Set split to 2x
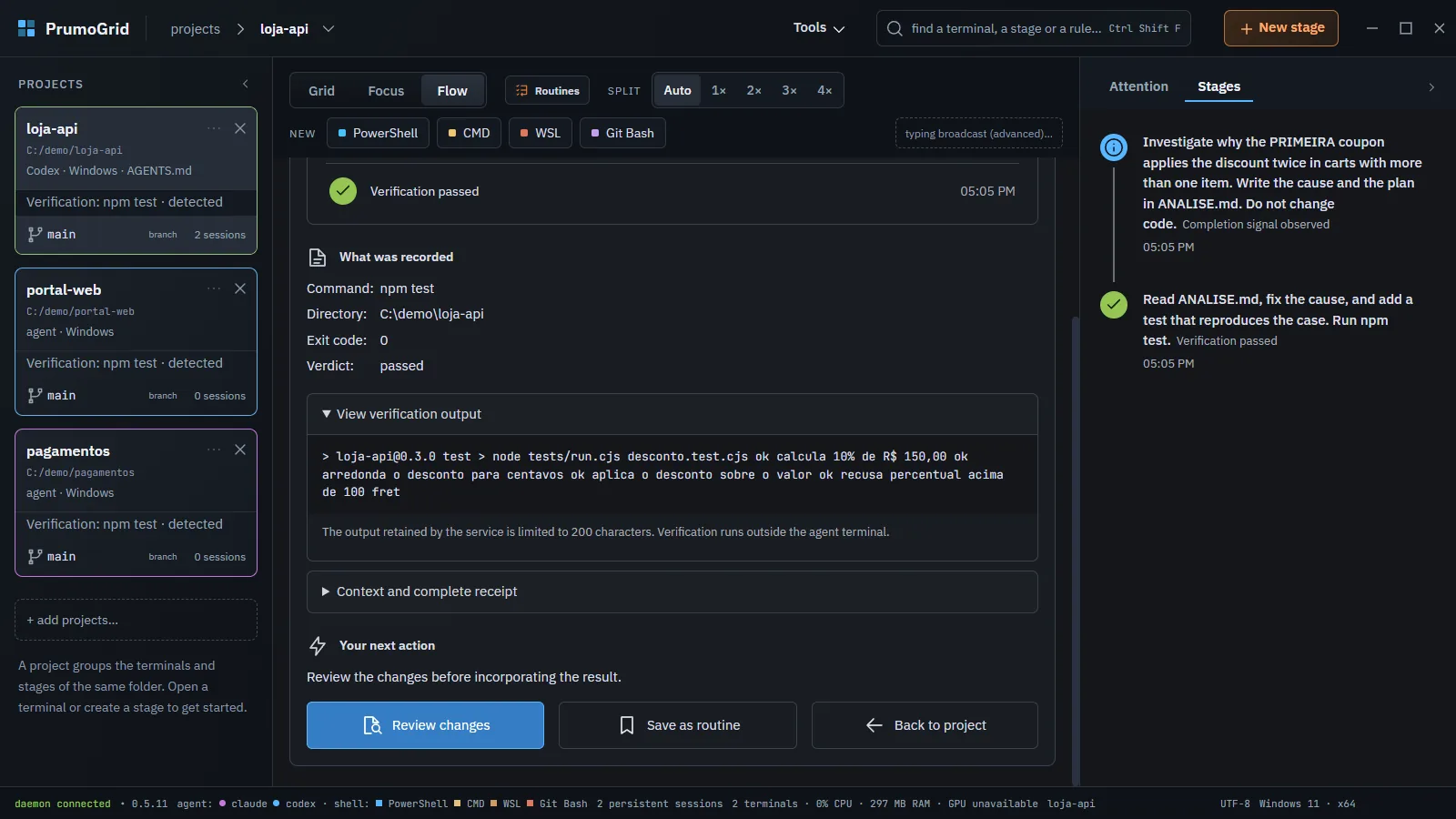The width and height of the screenshot is (1456, 819). coord(754,90)
